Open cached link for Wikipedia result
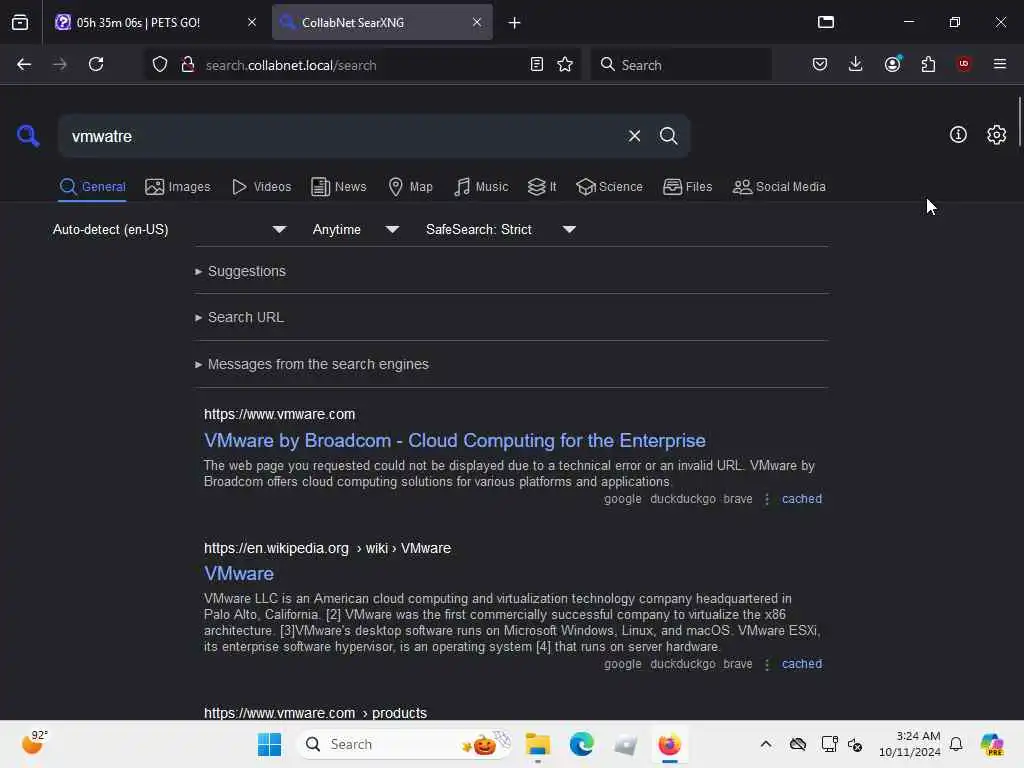 (801, 664)
